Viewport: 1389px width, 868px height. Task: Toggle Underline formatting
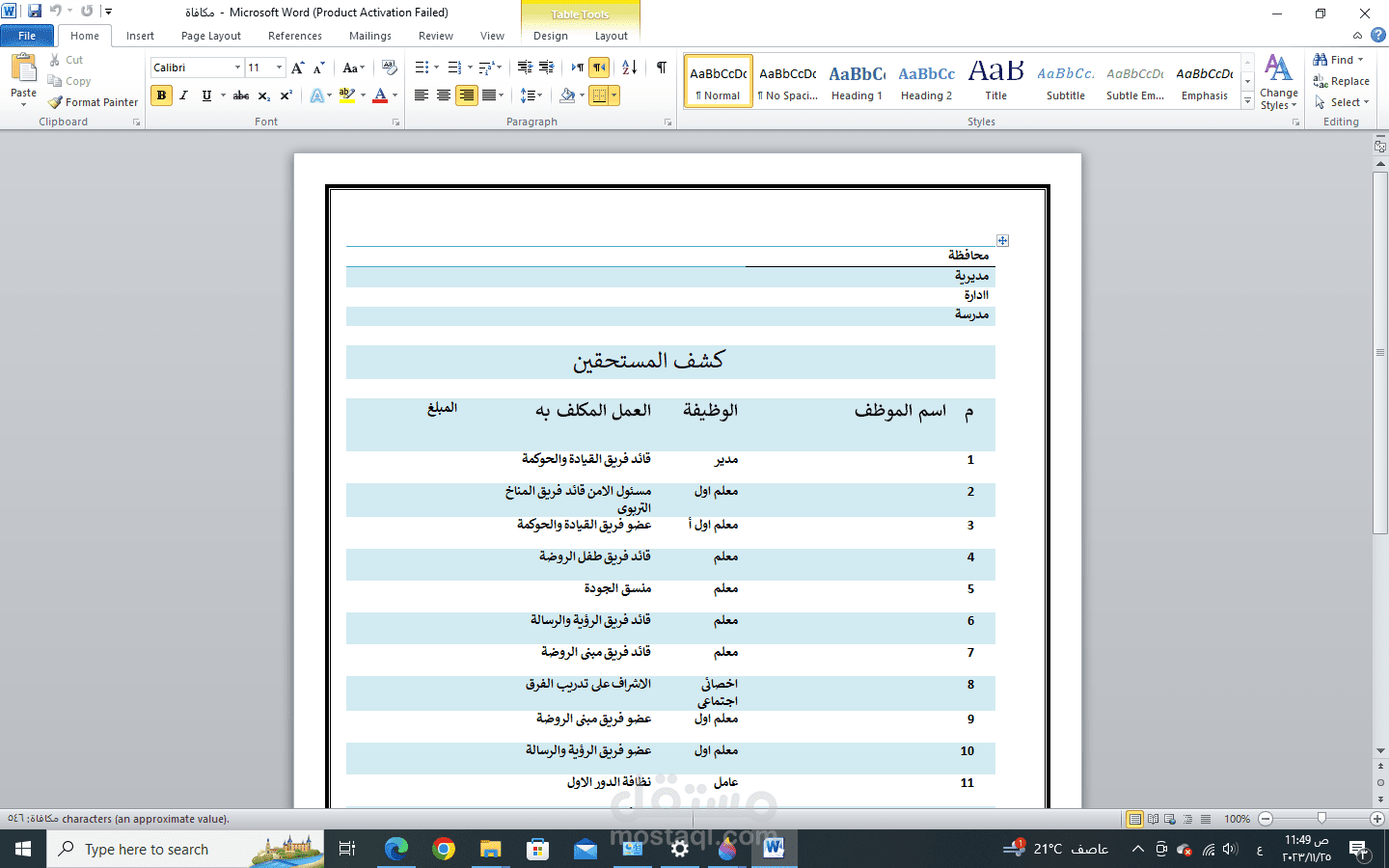click(x=206, y=95)
